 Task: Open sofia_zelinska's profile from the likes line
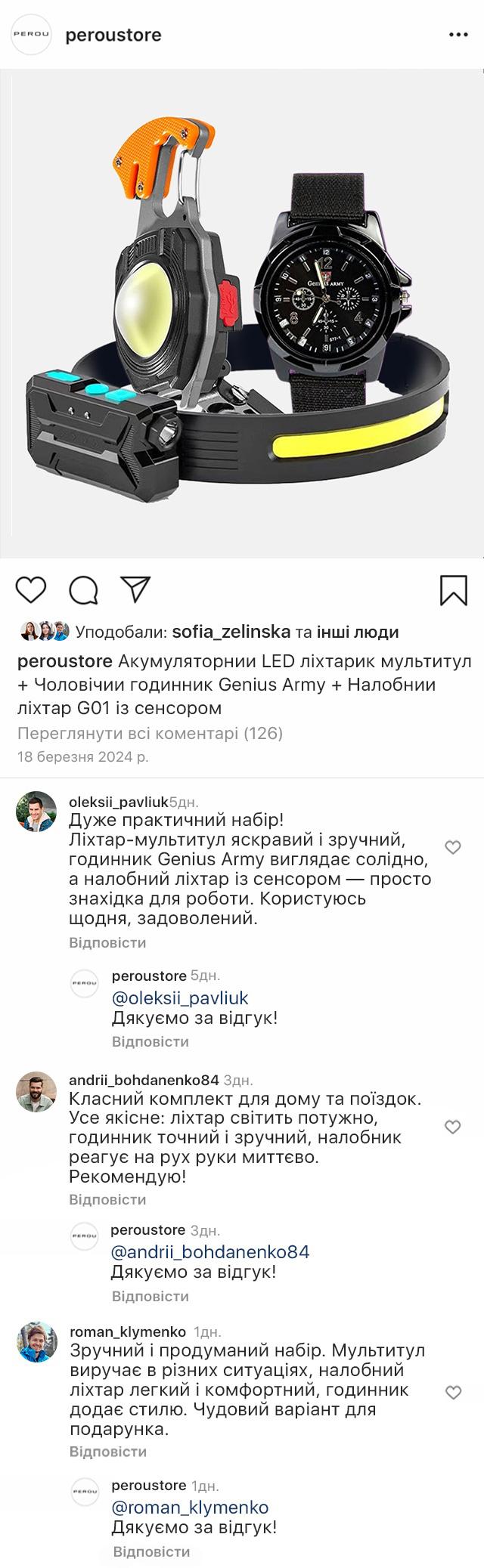[x=226, y=632]
